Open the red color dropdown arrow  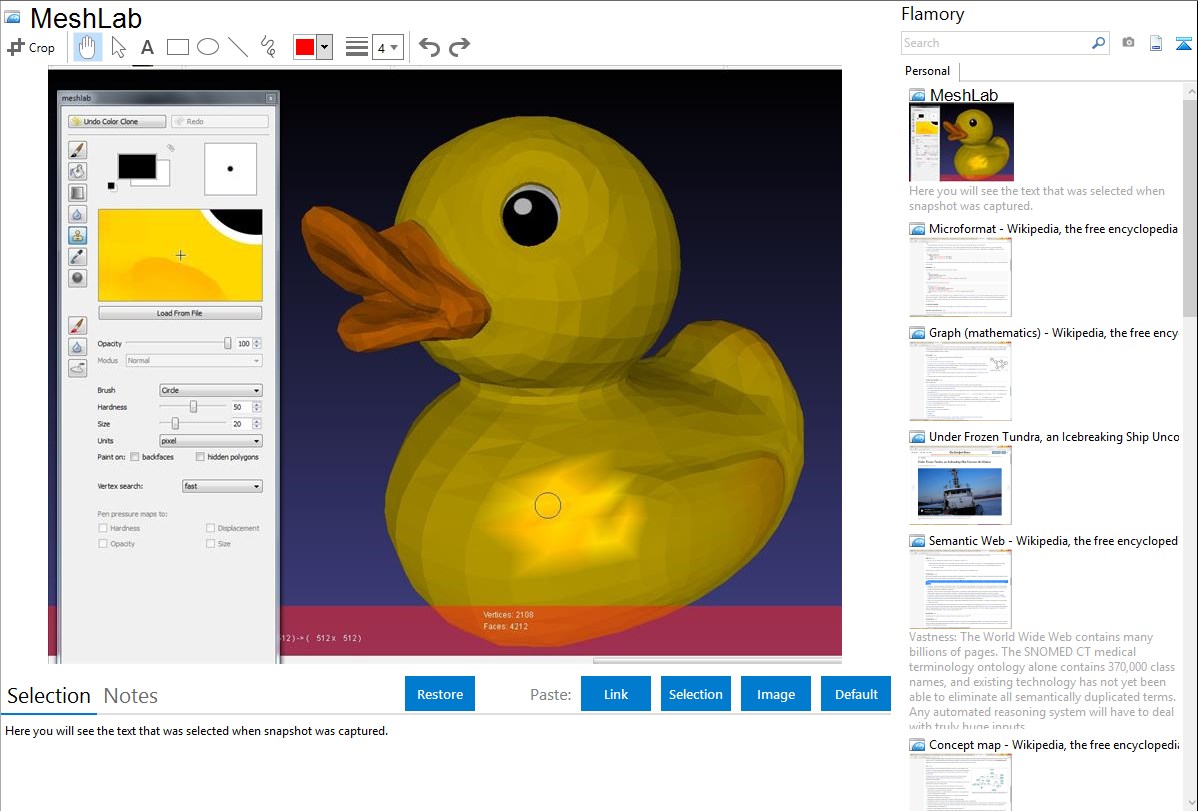click(324, 47)
